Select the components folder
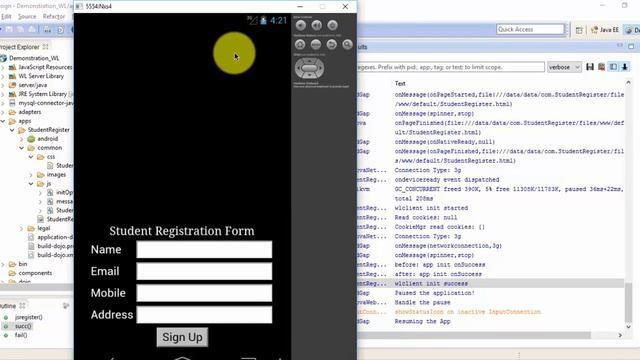 pos(35,273)
